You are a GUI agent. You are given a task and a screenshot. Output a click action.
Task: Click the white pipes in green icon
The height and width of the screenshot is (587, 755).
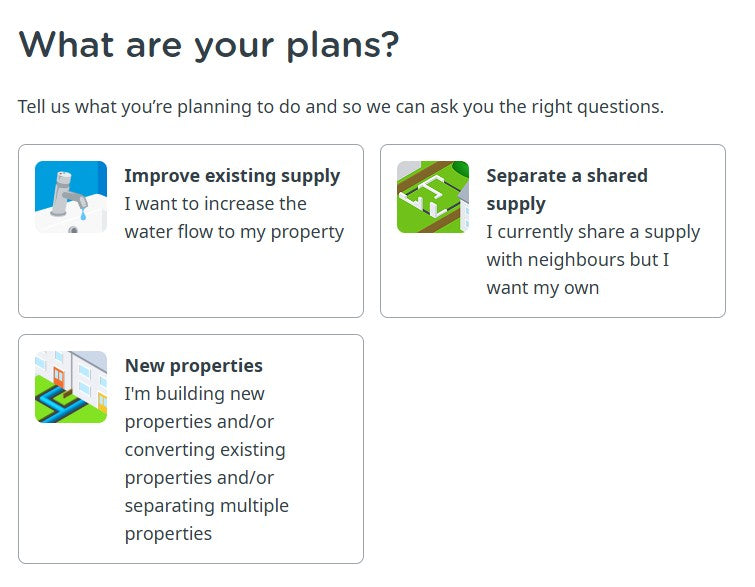click(426, 196)
